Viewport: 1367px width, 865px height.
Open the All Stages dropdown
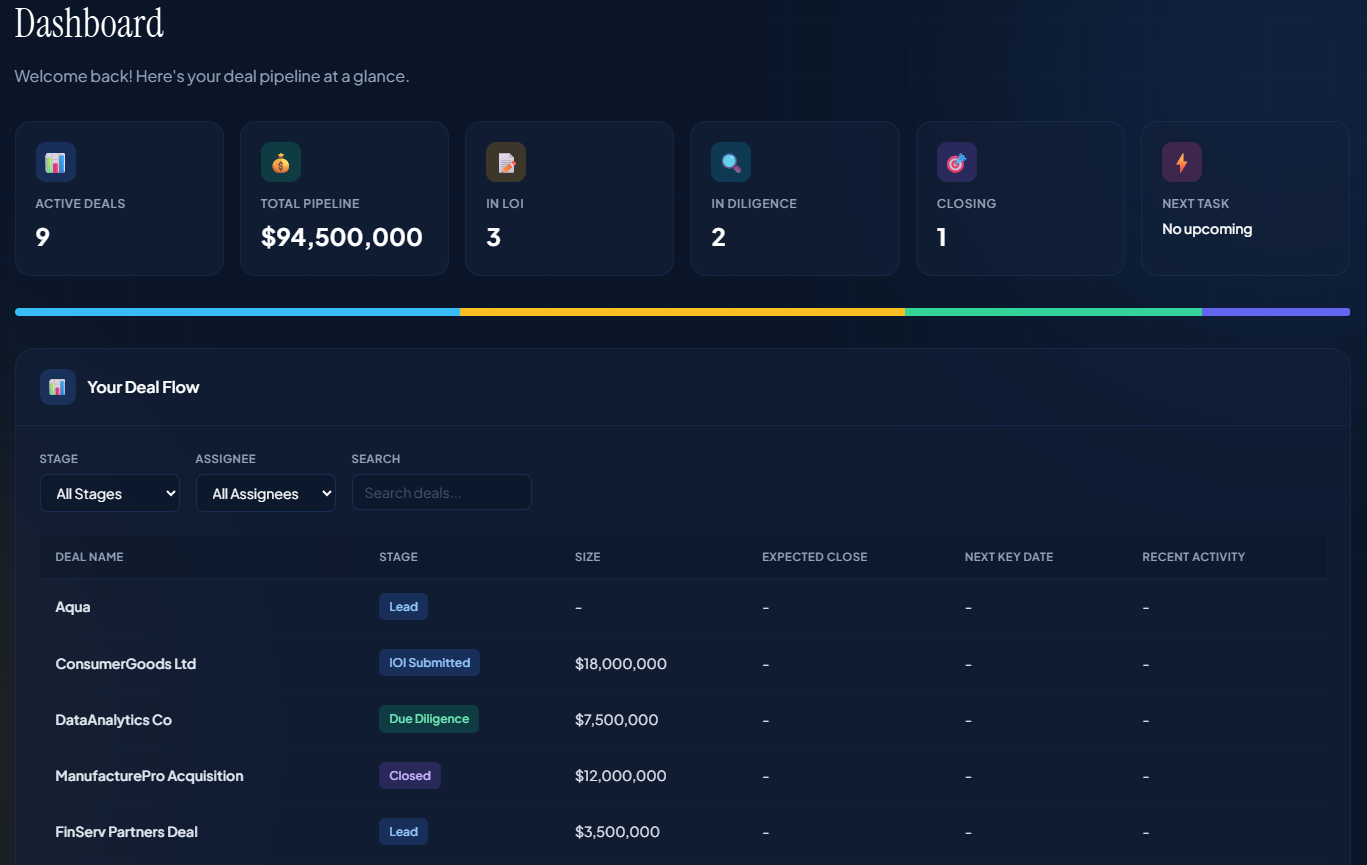coord(110,493)
